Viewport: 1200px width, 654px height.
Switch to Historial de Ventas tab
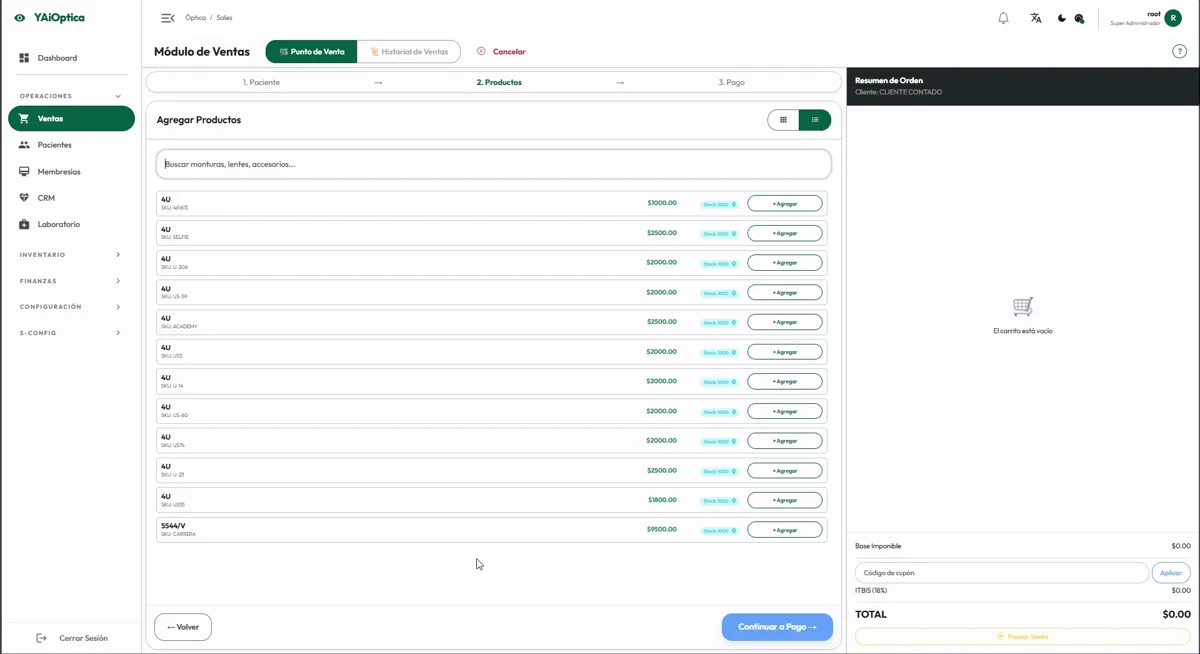pyautogui.click(x=409, y=52)
